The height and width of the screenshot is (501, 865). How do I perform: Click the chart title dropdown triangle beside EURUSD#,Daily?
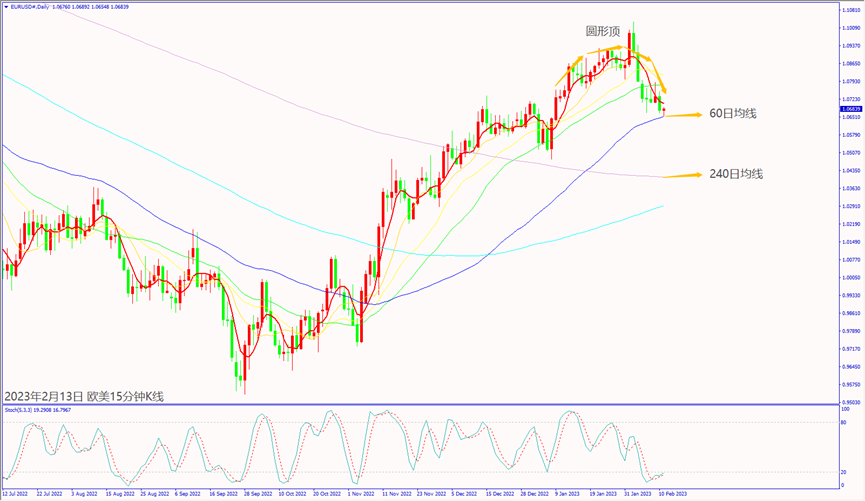click(x=5, y=5)
